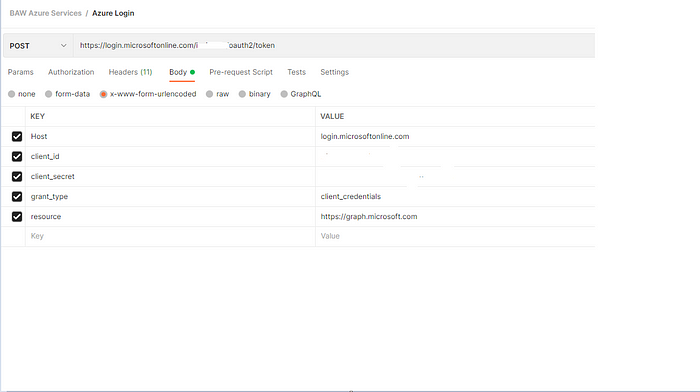Select the Body tab

point(182,72)
